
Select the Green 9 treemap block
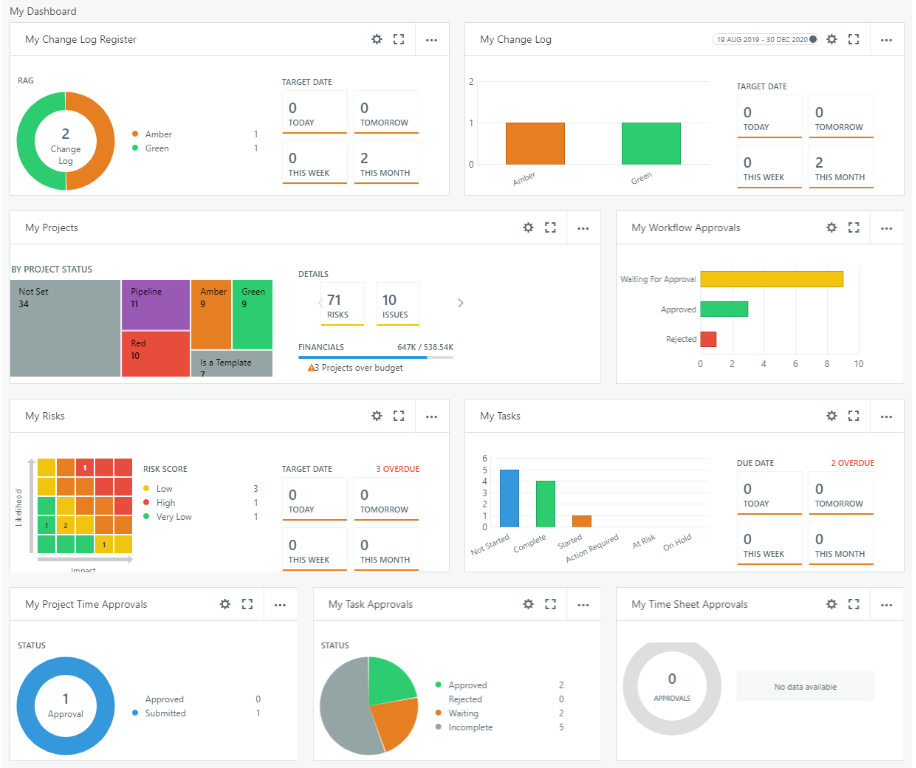(x=252, y=315)
